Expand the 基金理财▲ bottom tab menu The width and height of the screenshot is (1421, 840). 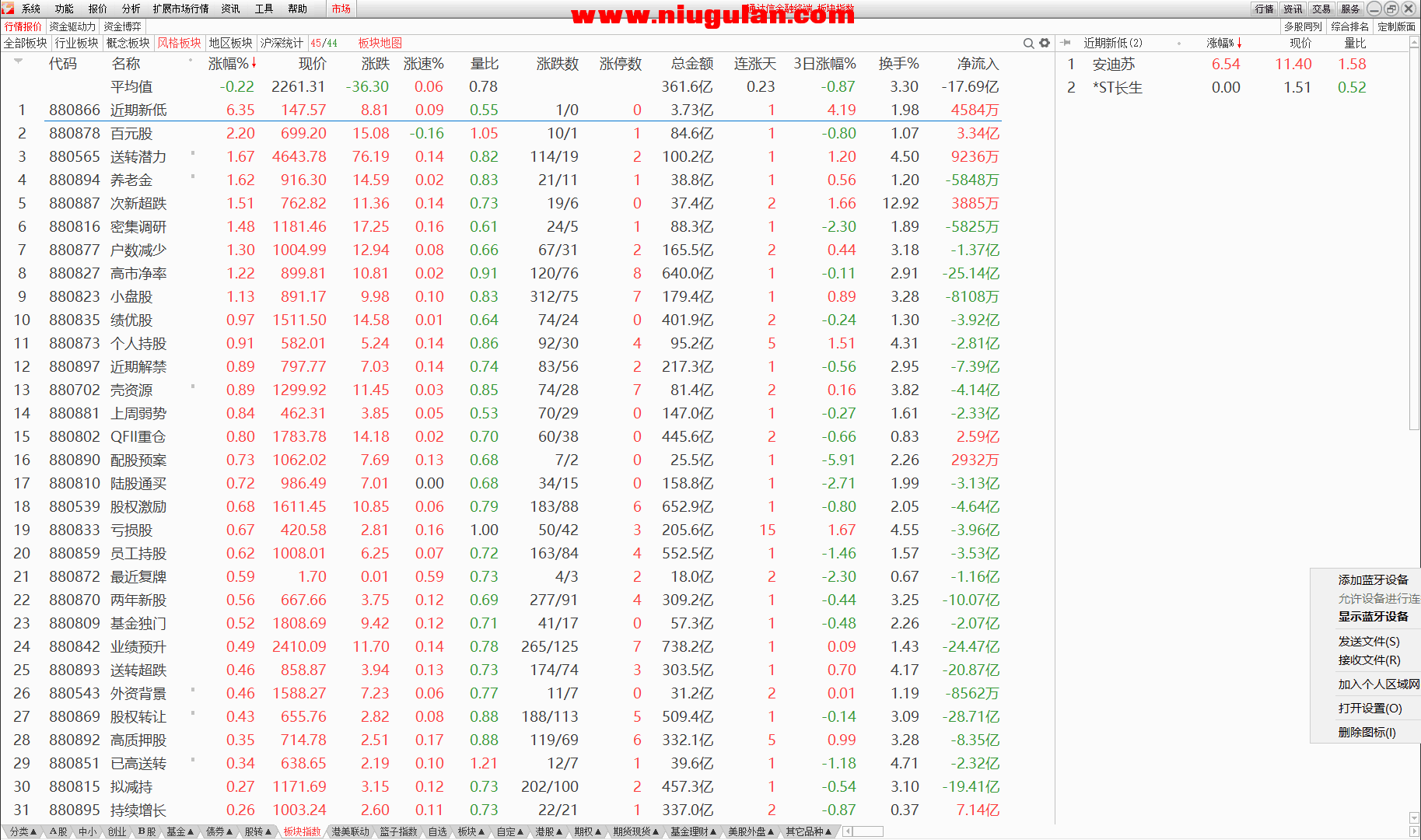click(693, 831)
